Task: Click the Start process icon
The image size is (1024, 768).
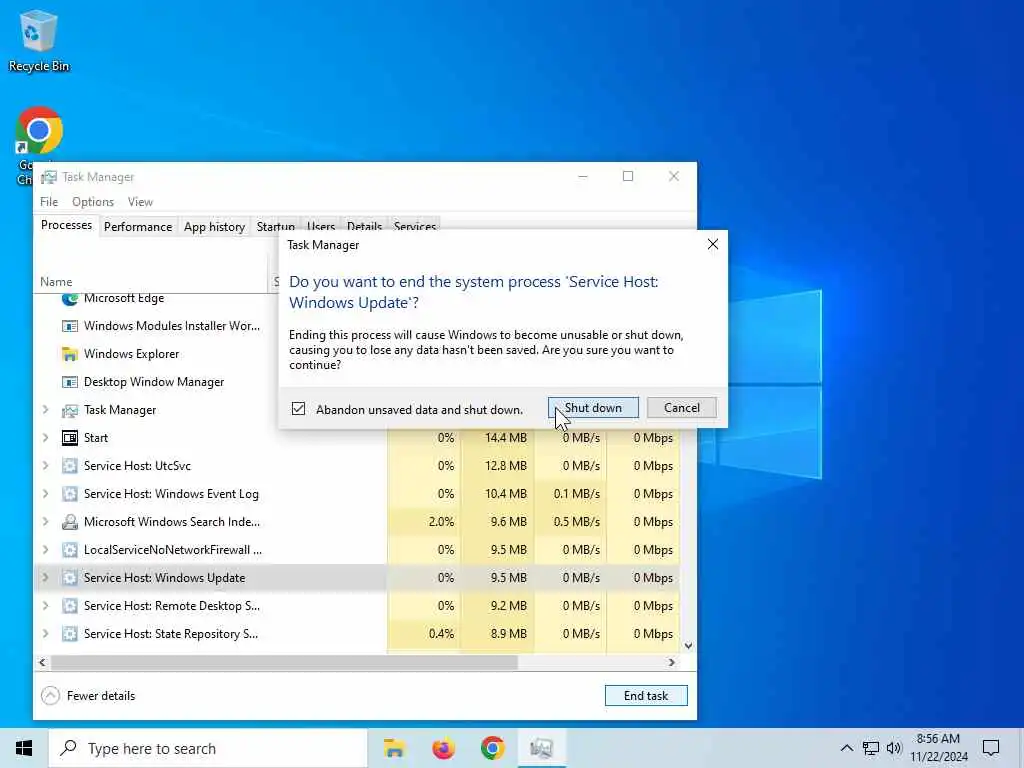Action: [70, 438]
